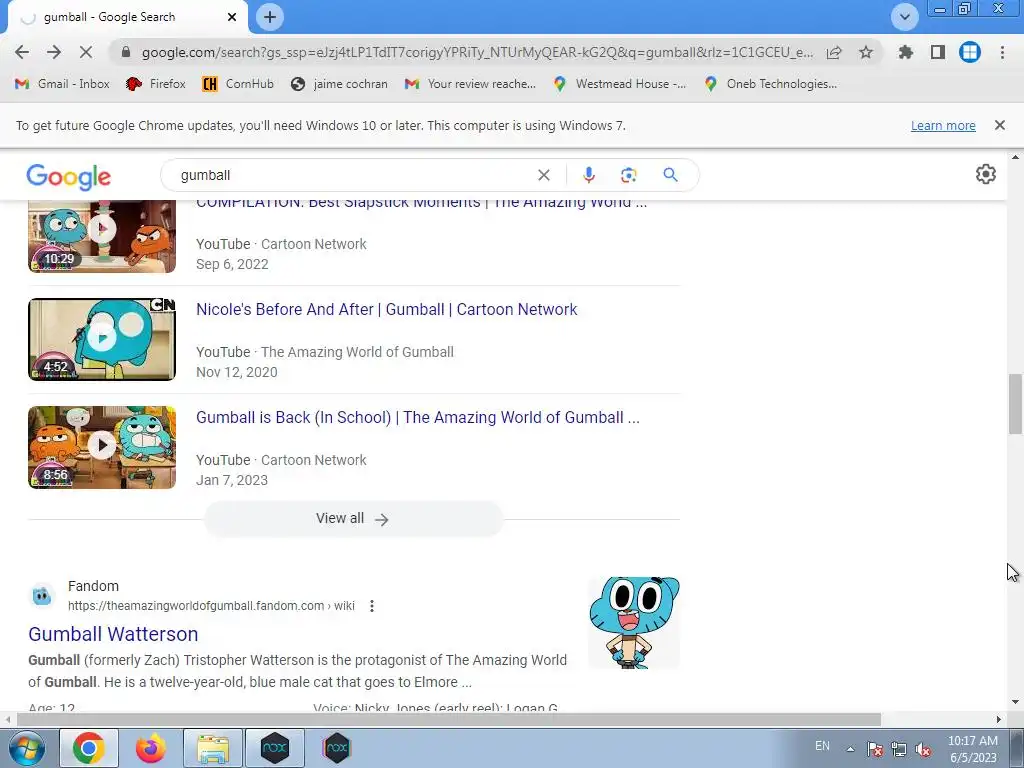Go back to the previous page
This screenshot has width=1024, height=768.
(x=22, y=52)
